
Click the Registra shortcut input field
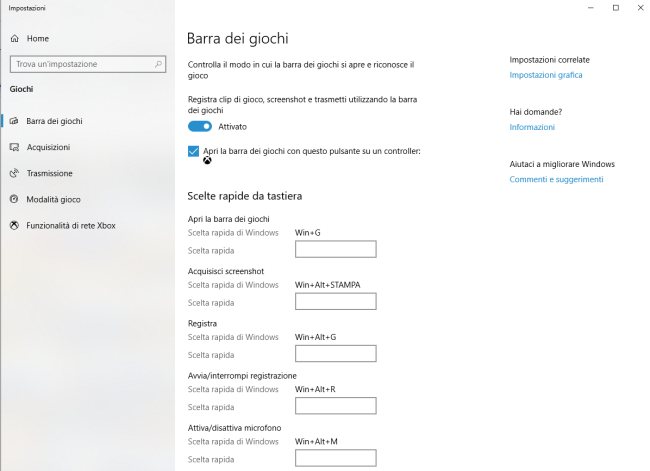(335, 353)
